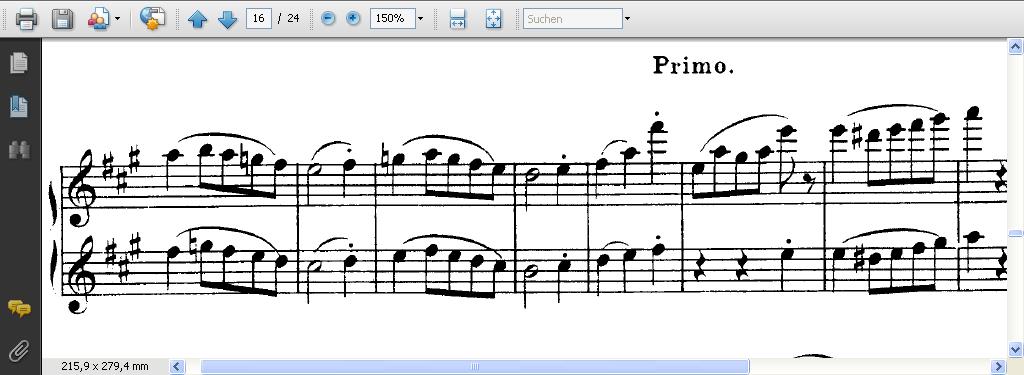Click the 150% zoom value field
This screenshot has height=375, width=1024.
pyautogui.click(x=392, y=18)
